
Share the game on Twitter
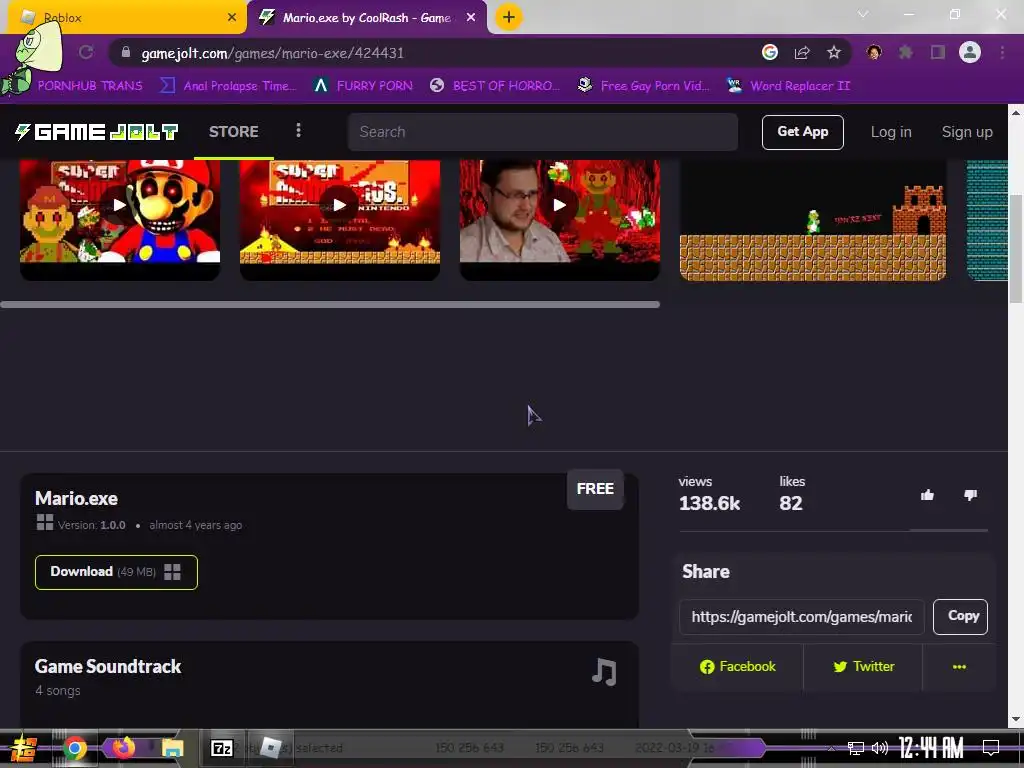pos(863,667)
